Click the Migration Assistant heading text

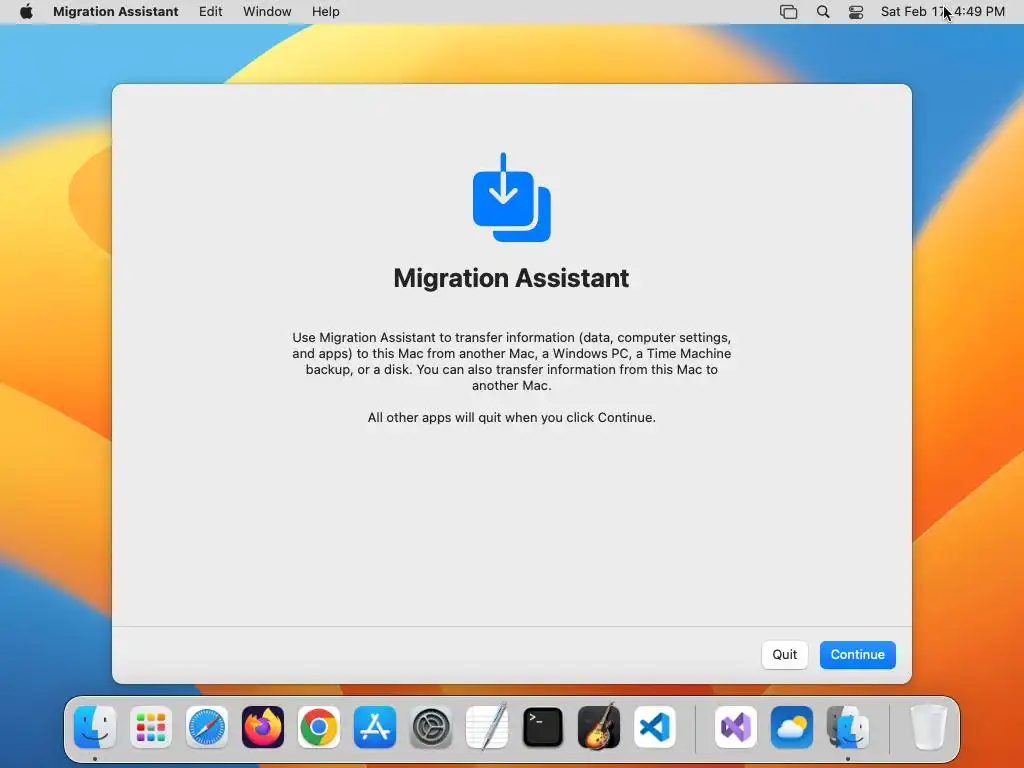[x=511, y=278]
